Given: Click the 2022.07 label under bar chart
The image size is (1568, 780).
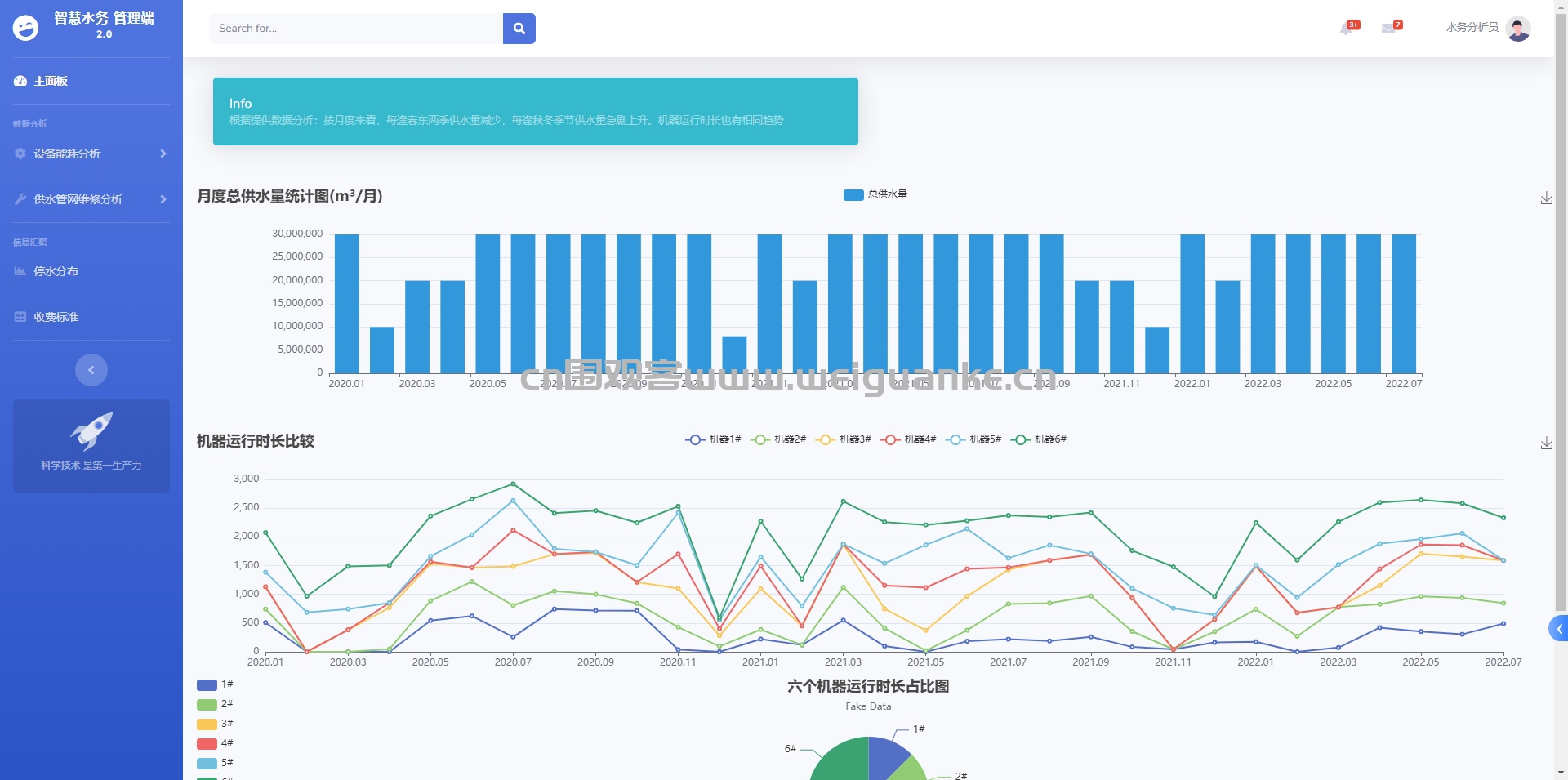Looking at the screenshot, I should tap(1404, 383).
